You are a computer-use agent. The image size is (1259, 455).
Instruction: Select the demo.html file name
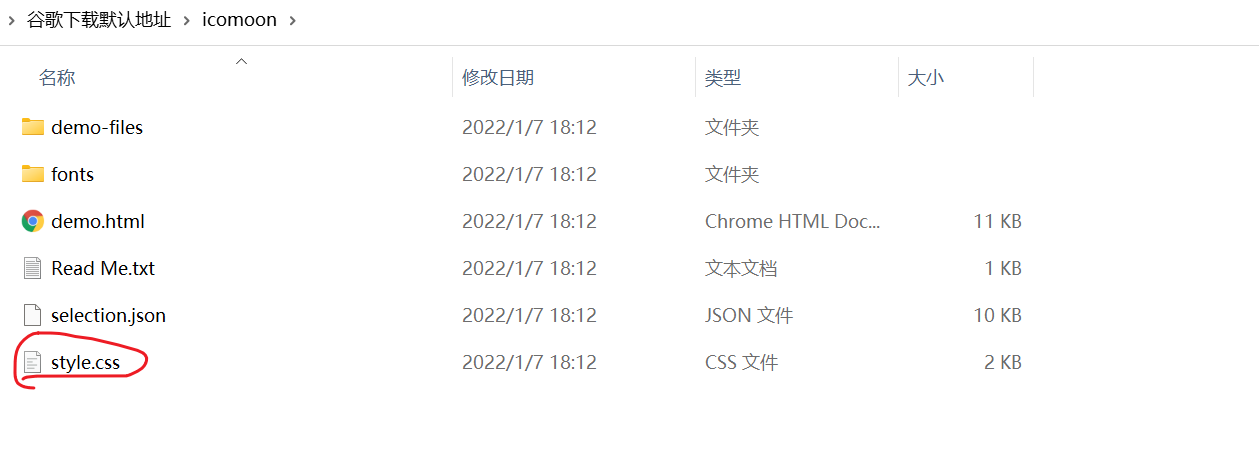point(98,221)
